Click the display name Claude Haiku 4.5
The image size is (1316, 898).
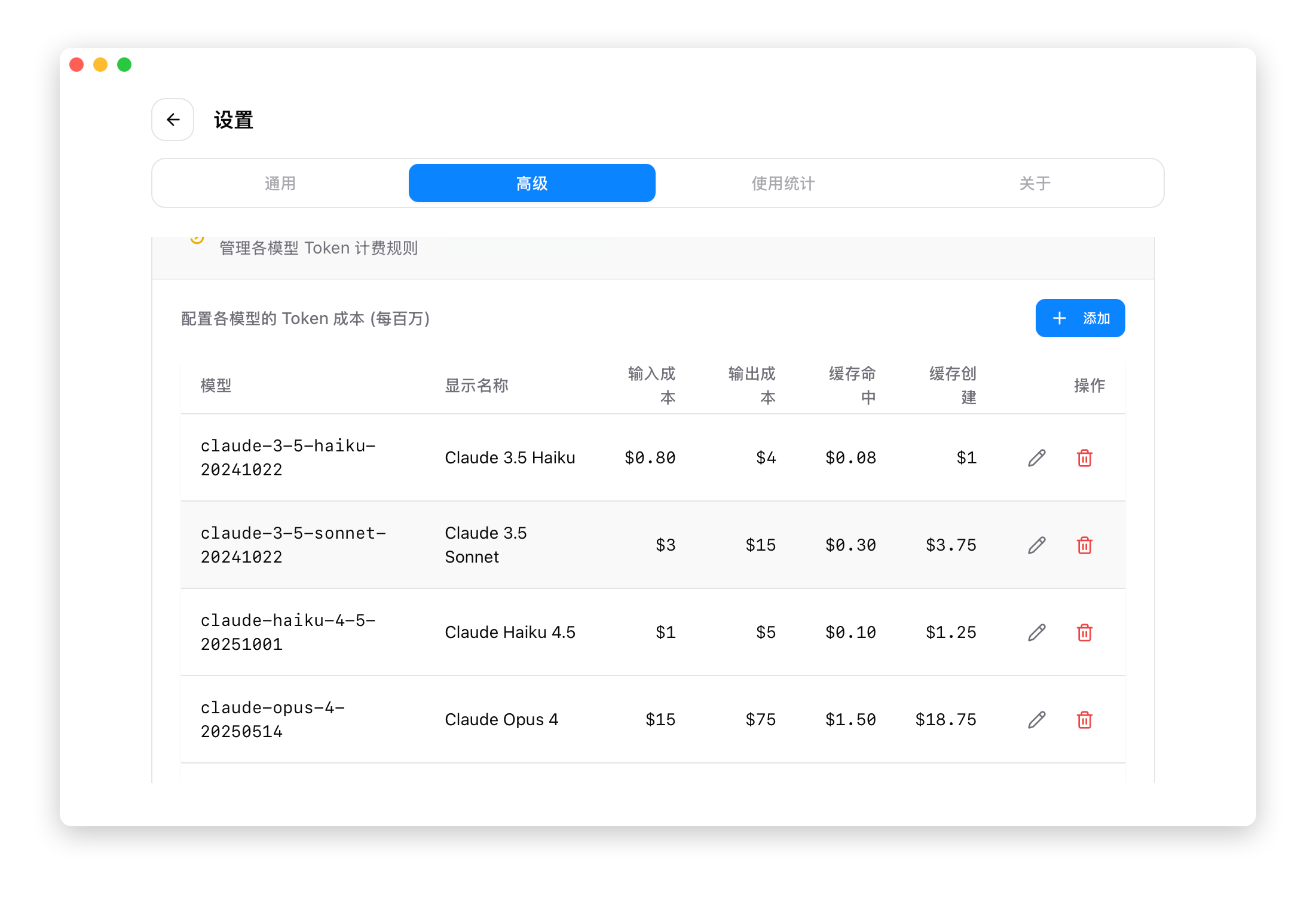[510, 633]
